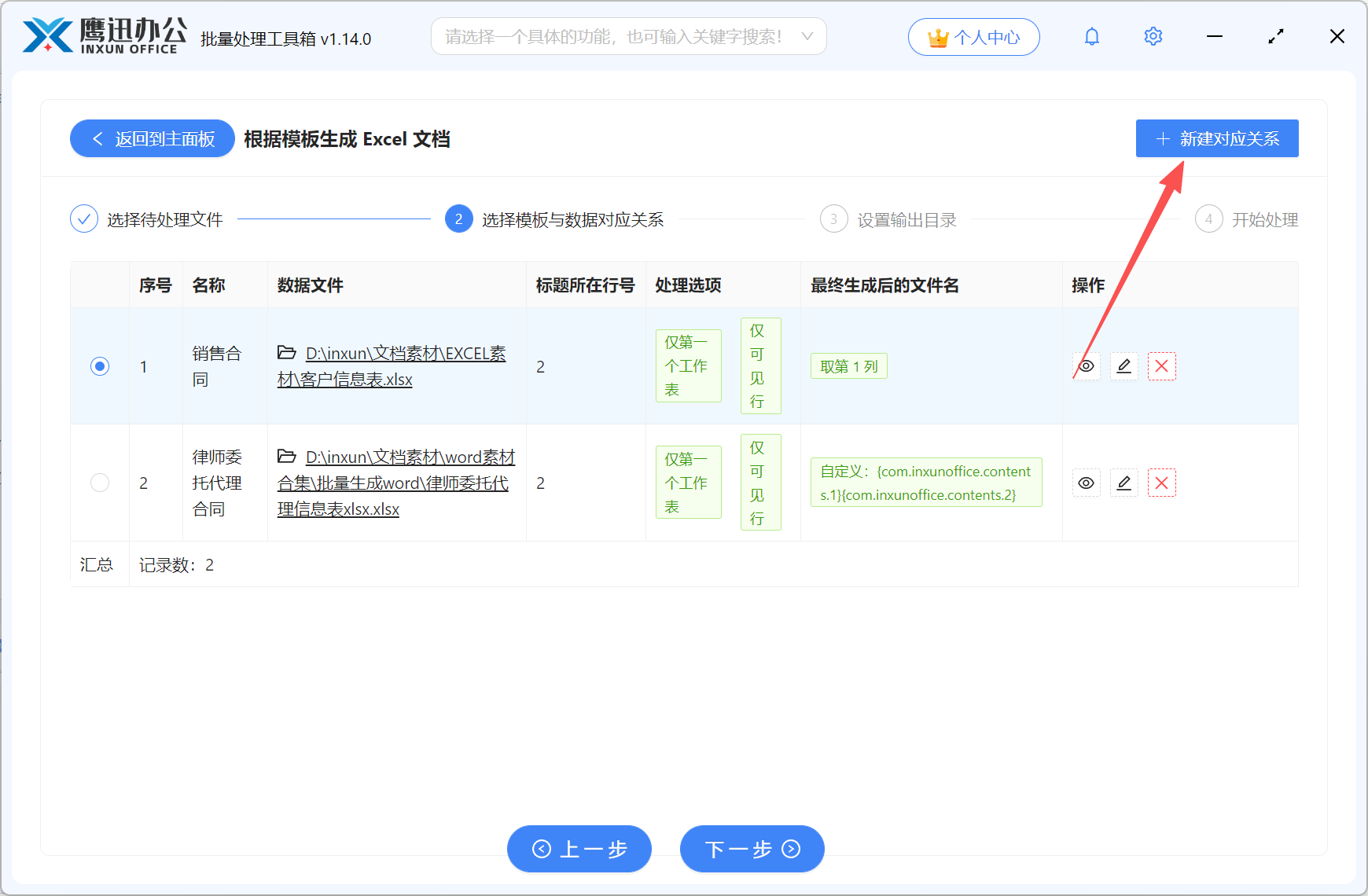Delete the 销售合同 row with red X icon
Viewport: 1368px width, 896px height.
coord(1161,366)
